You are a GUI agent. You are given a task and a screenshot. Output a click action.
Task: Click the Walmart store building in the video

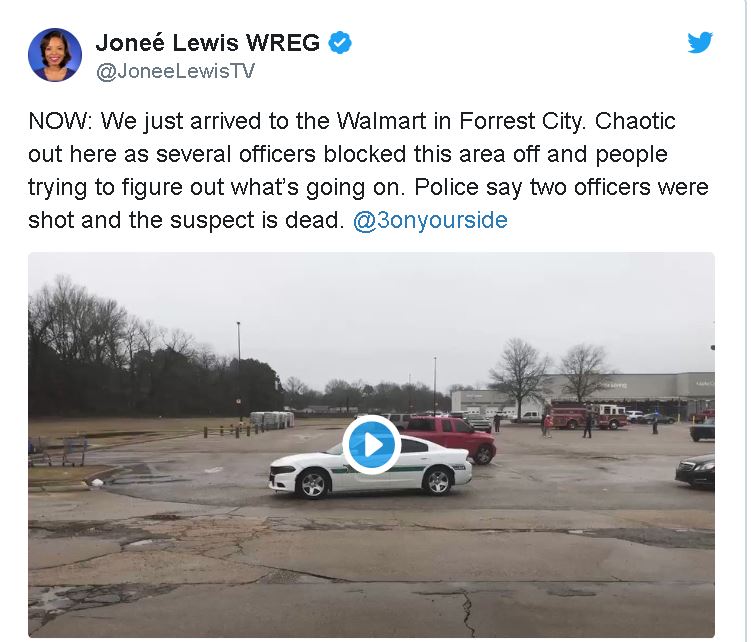point(582,395)
